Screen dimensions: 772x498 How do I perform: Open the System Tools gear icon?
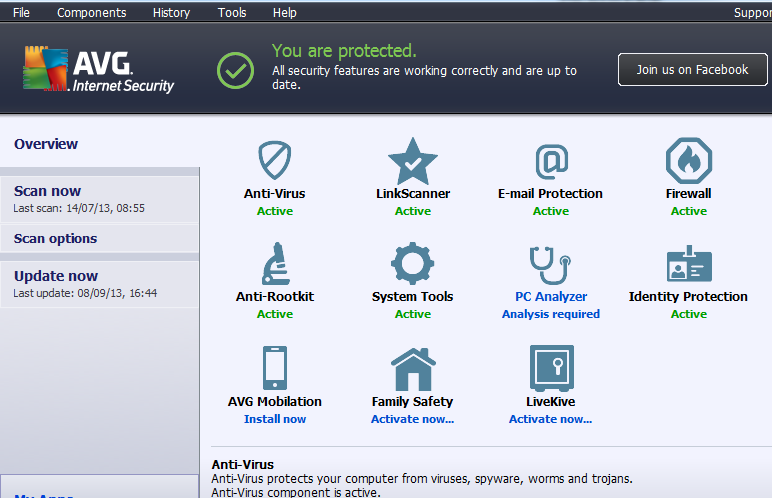tap(413, 264)
